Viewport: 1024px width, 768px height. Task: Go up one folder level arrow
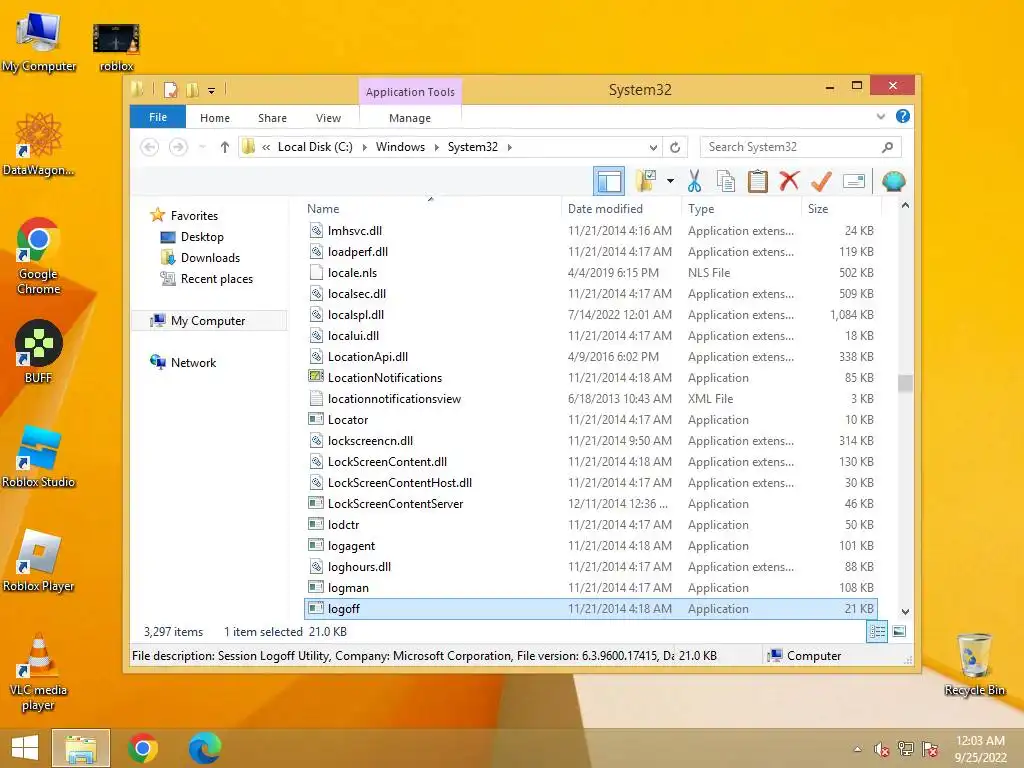225,147
